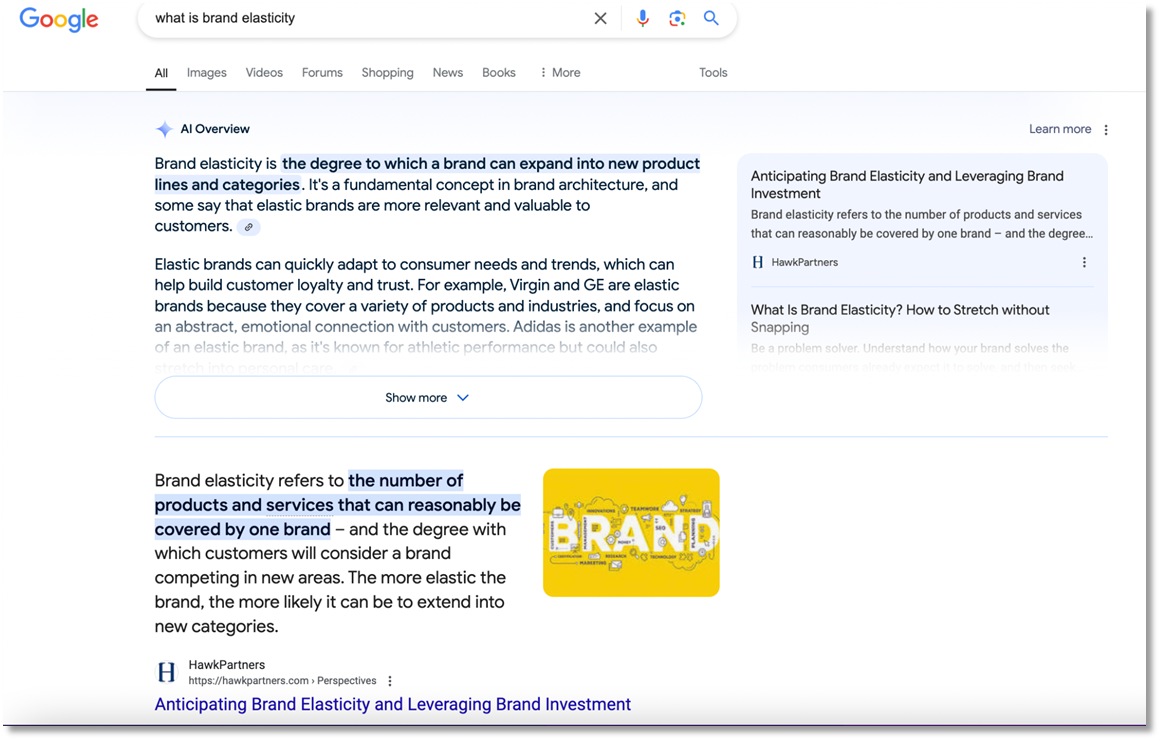The height and width of the screenshot is (741, 1161).
Task: Expand AI Overview with Show more
Action: [x=428, y=398]
